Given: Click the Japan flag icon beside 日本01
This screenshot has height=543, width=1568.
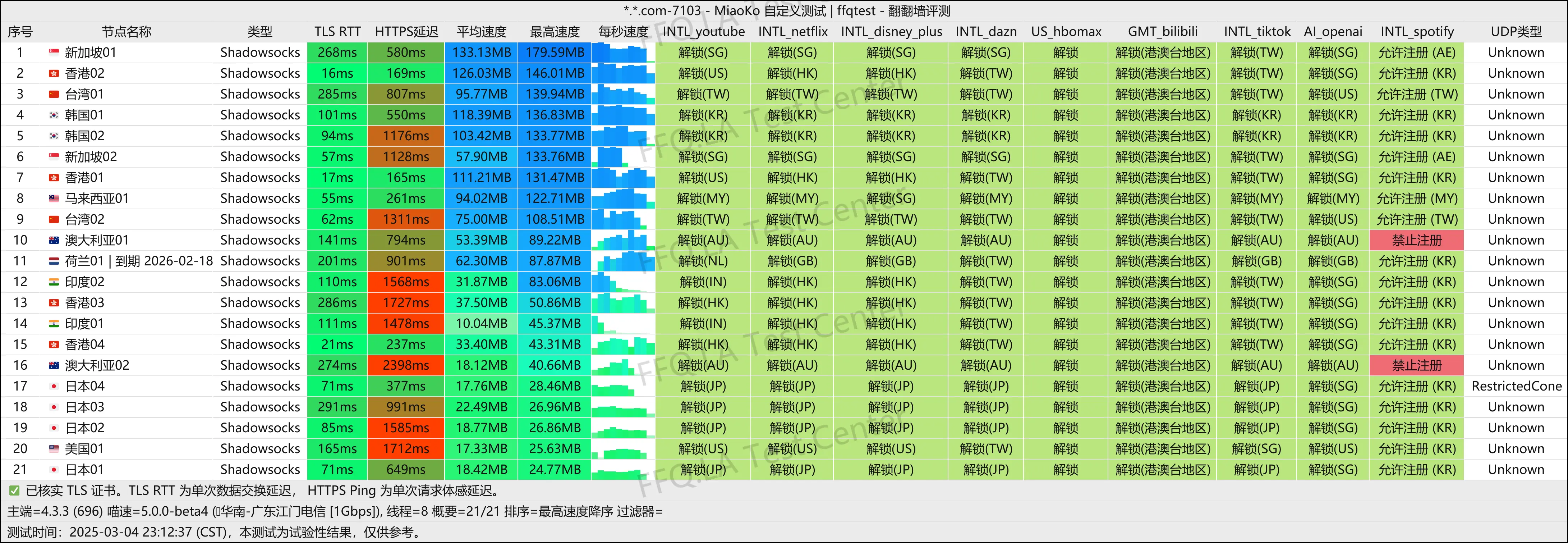Looking at the screenshot, I should coord(54,470).
